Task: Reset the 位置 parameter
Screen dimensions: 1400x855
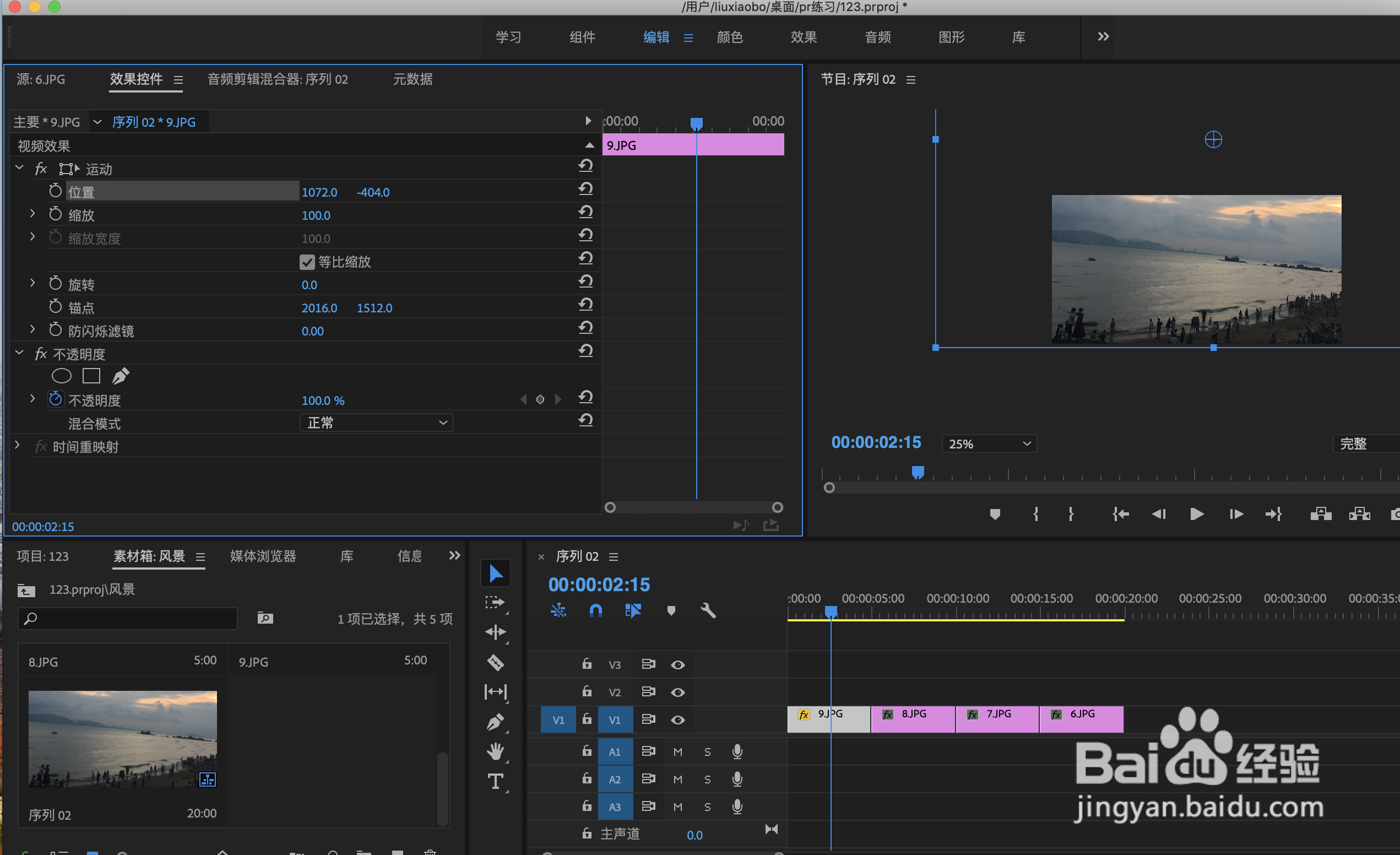Action: pos(586,189)
